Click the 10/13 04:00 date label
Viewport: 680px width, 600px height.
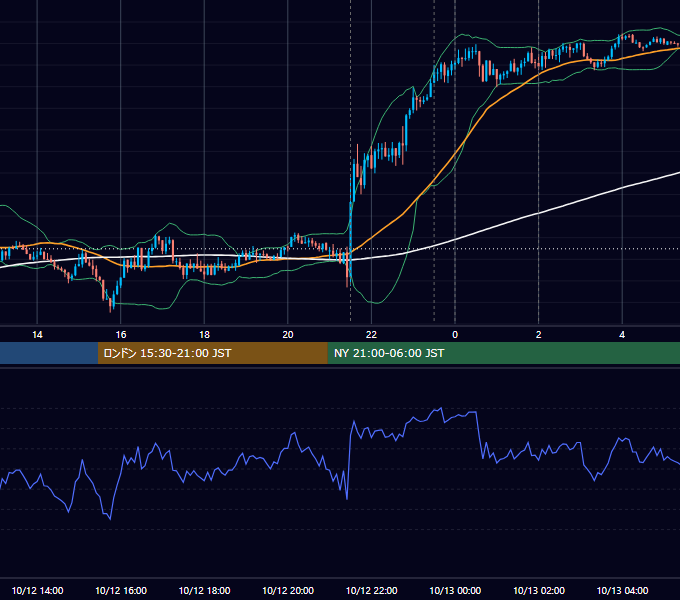point(622,590)
